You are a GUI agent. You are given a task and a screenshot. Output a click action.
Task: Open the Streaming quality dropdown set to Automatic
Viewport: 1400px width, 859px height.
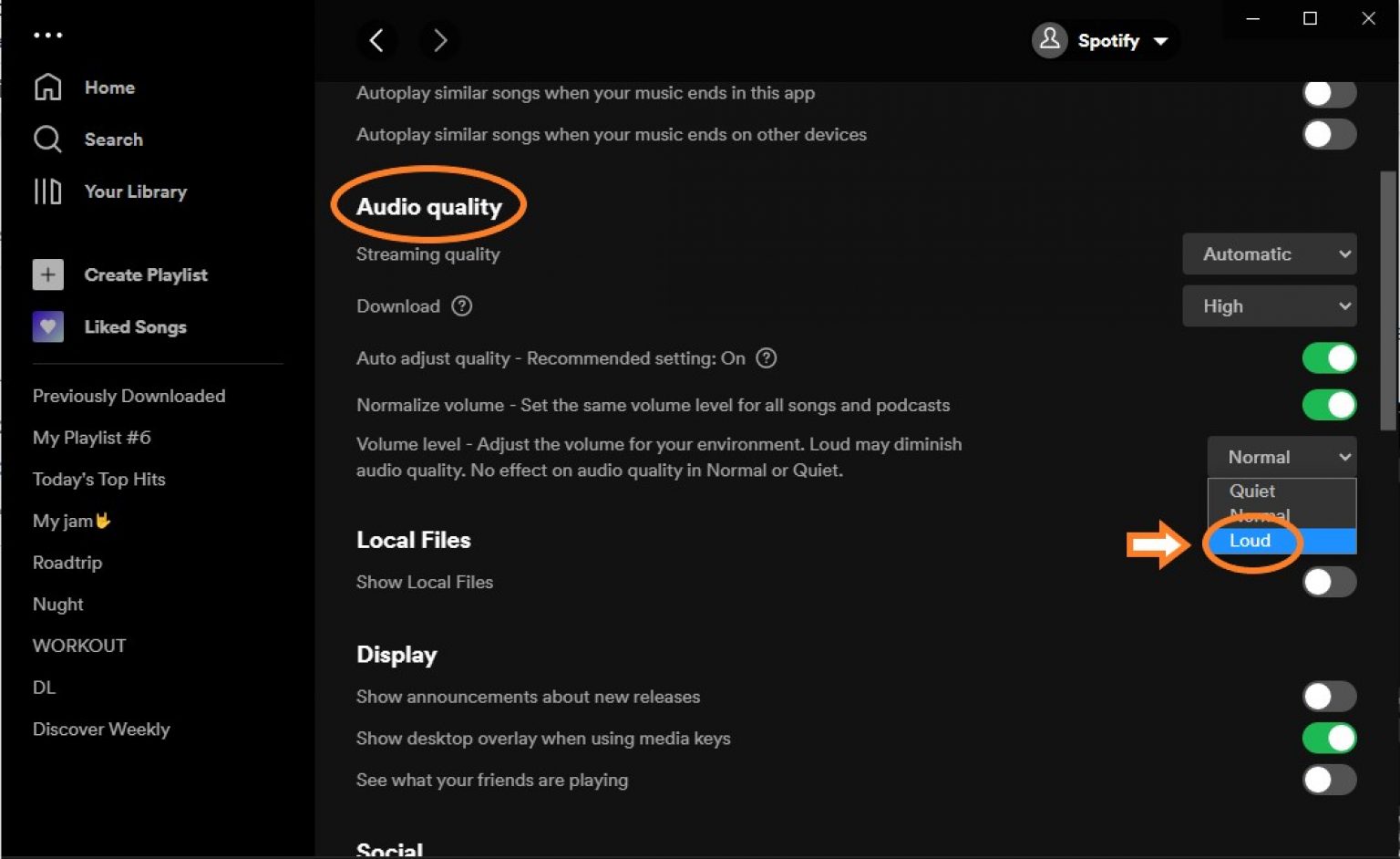click(x=1270, y=254)
